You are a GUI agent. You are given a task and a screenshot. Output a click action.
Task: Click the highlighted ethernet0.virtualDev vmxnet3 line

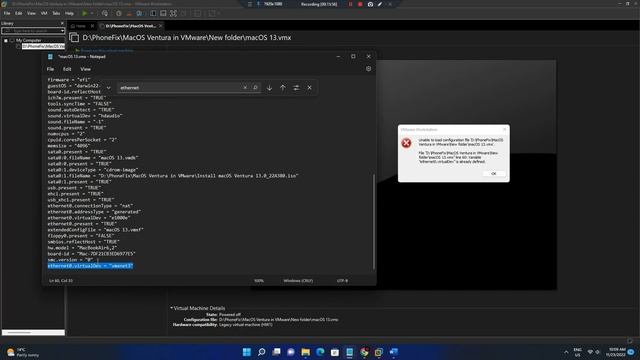tap(90, 266)
